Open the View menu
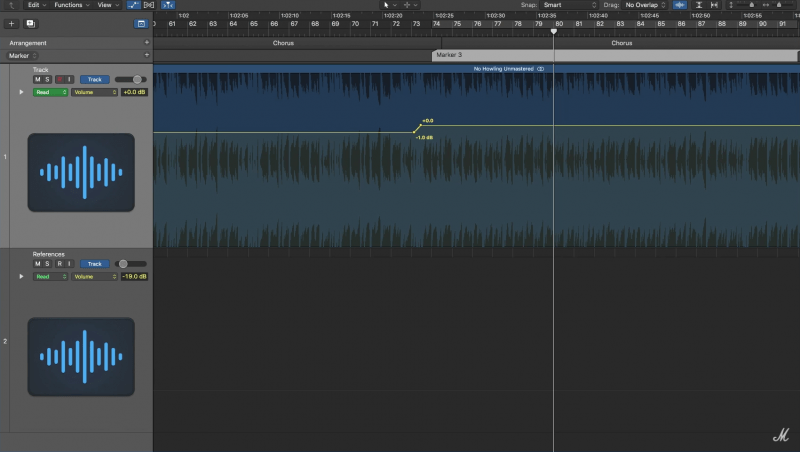The width and height of the screenshot is (800, 452). [x=108, y=5]
